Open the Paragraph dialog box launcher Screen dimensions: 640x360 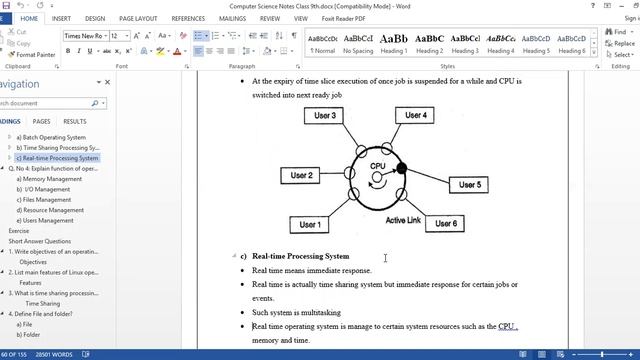pyautogui.click(x=298, y=66)
